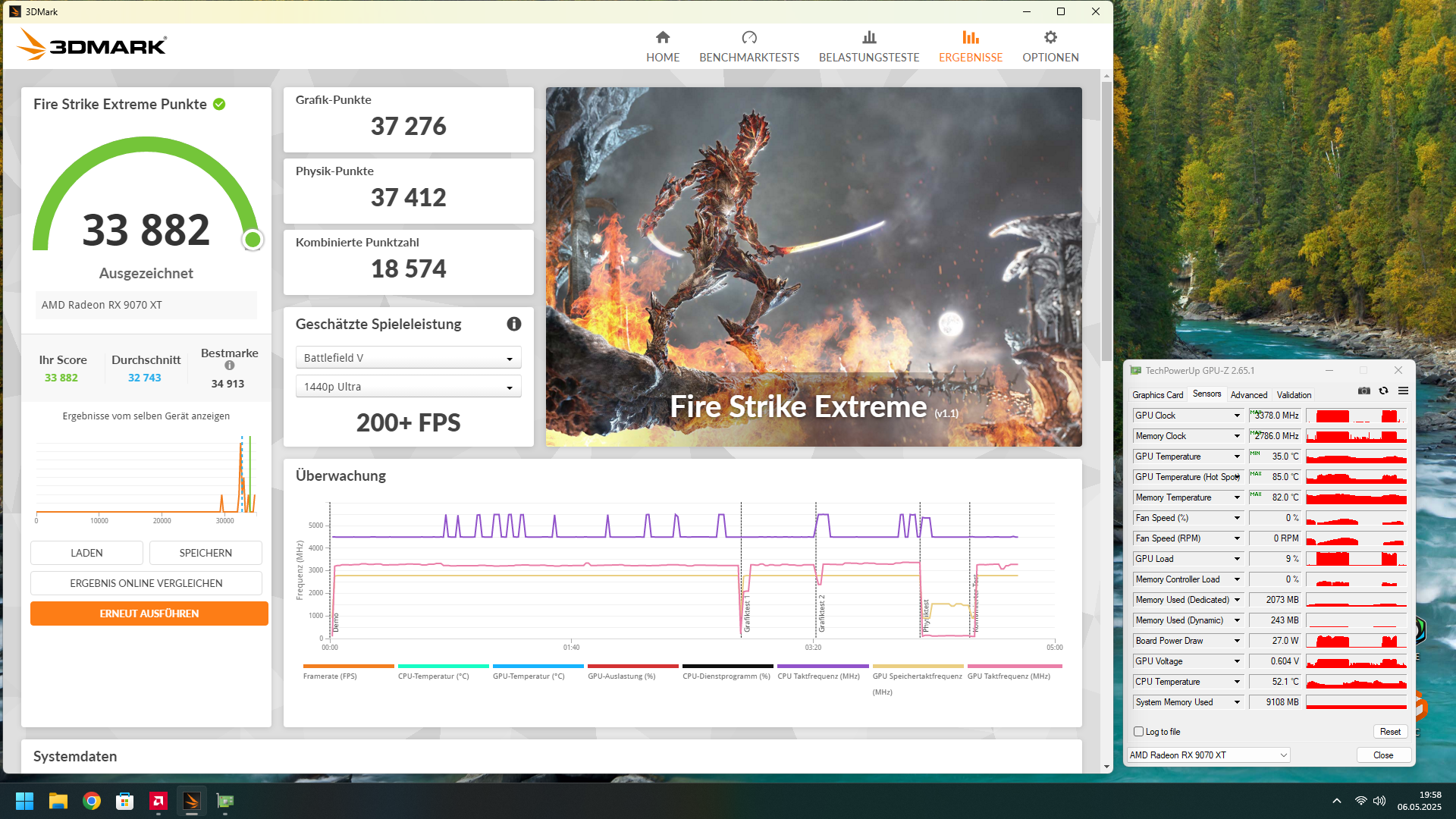Open the Home section via house icon

pyautogui.click(x=663, y=37)
